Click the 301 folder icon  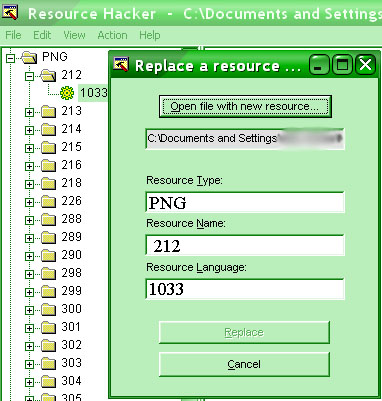coord(49,328)
